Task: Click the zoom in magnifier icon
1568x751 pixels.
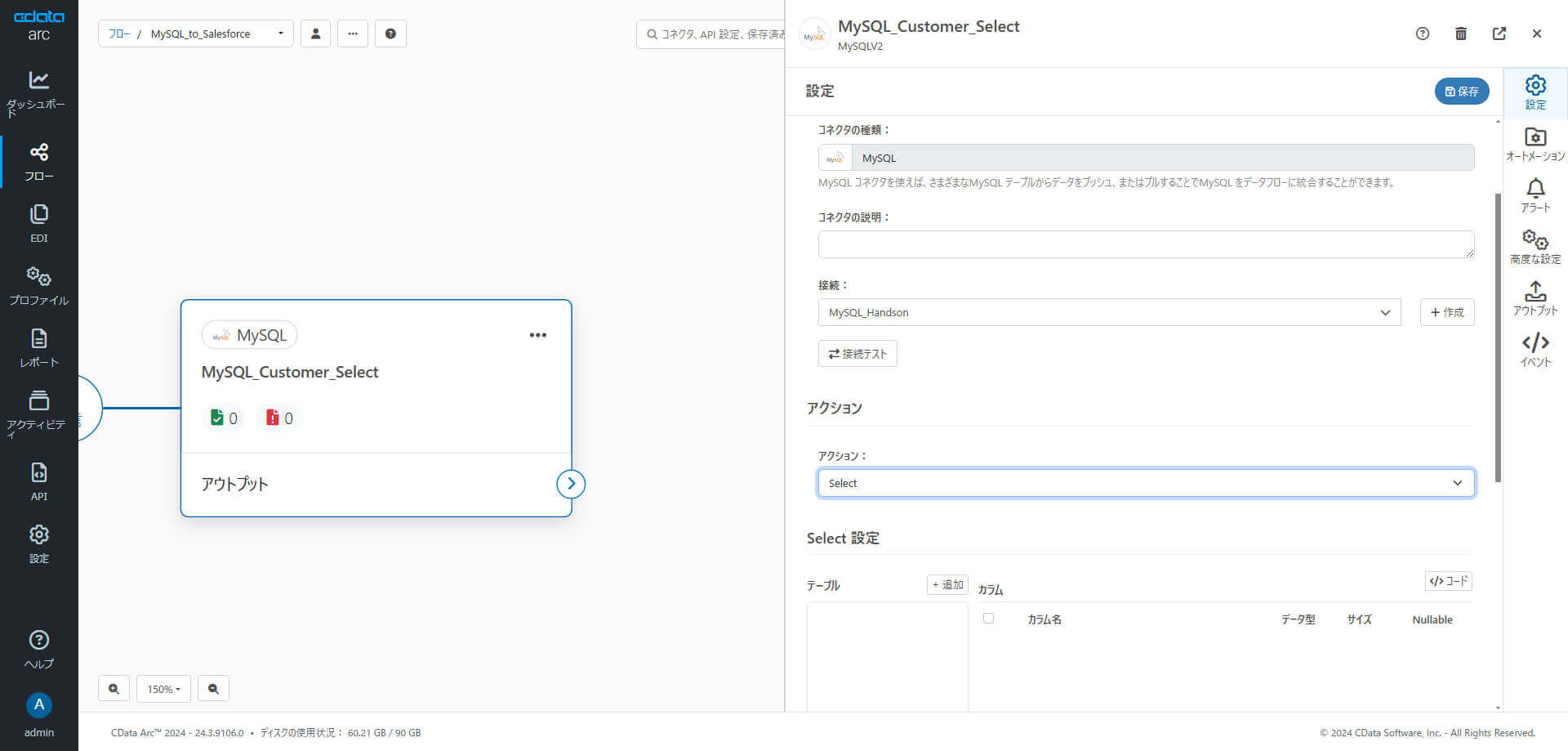Action: pos(114,689)
